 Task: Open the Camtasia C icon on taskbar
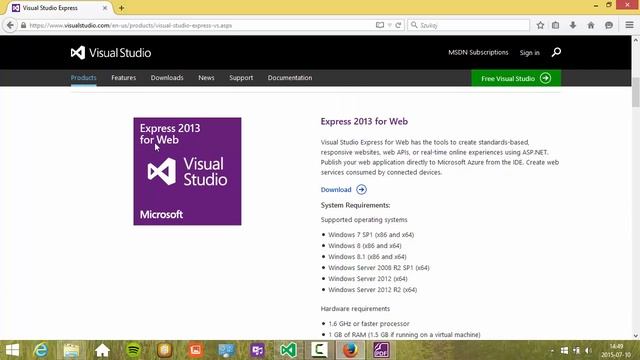(319, 350)
